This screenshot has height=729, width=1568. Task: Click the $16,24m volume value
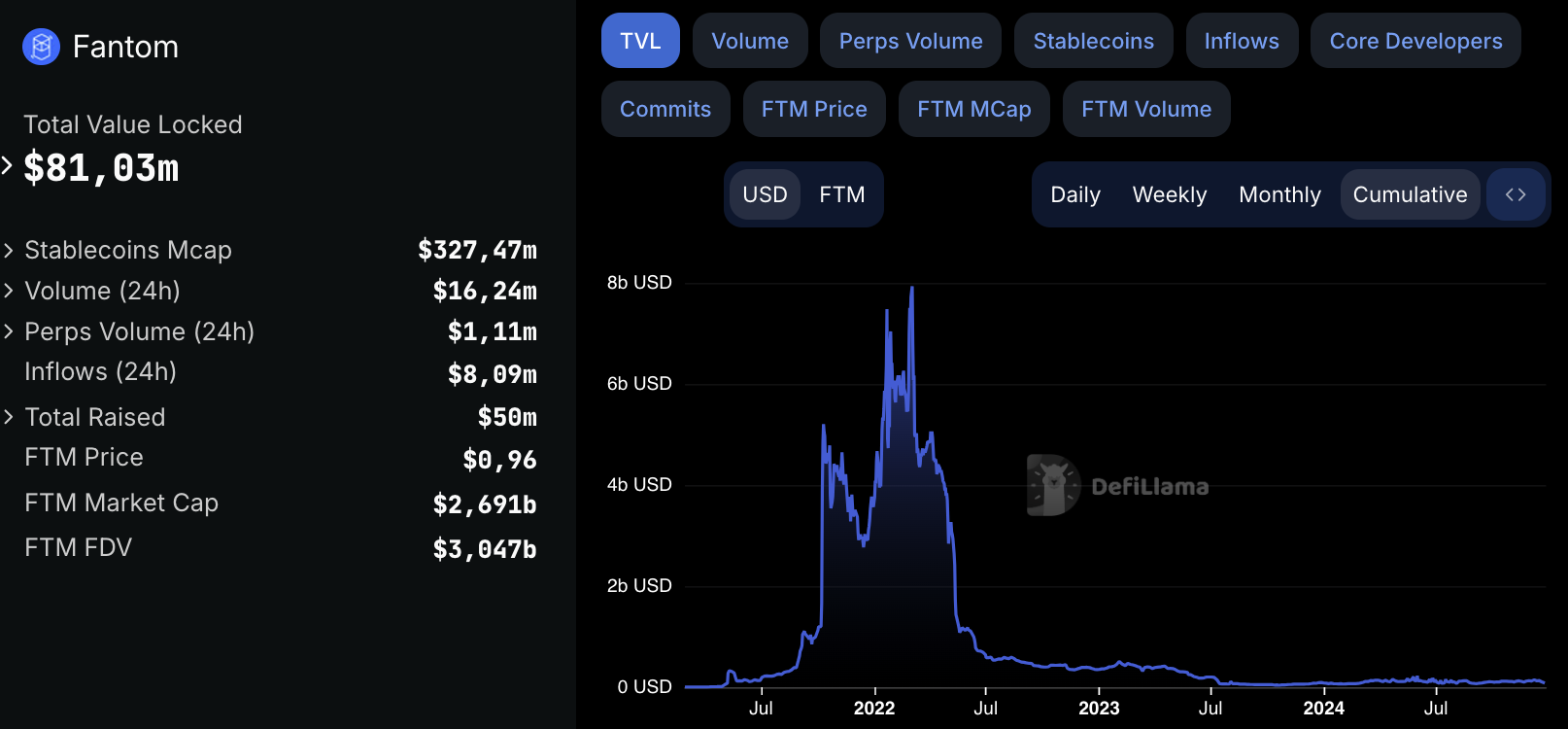(485, 291)
